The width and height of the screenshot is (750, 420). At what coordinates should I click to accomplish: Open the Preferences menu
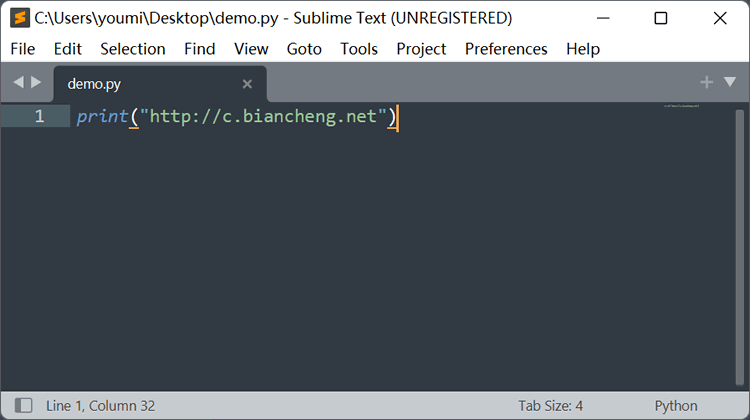tap(506, 49)
